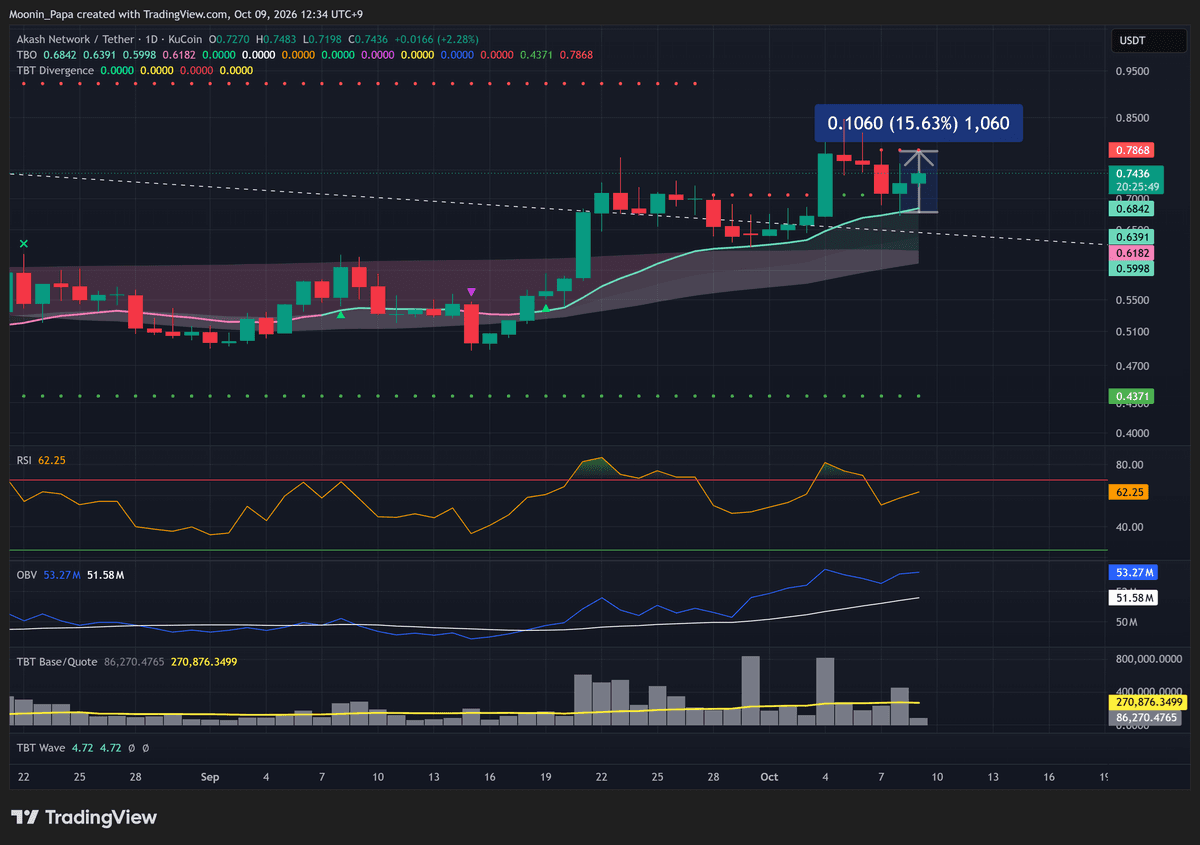Viewport: 1200px width, 845px height.
Task: Click the TBT Wave legend label
Action: click(x=41, y=747)
